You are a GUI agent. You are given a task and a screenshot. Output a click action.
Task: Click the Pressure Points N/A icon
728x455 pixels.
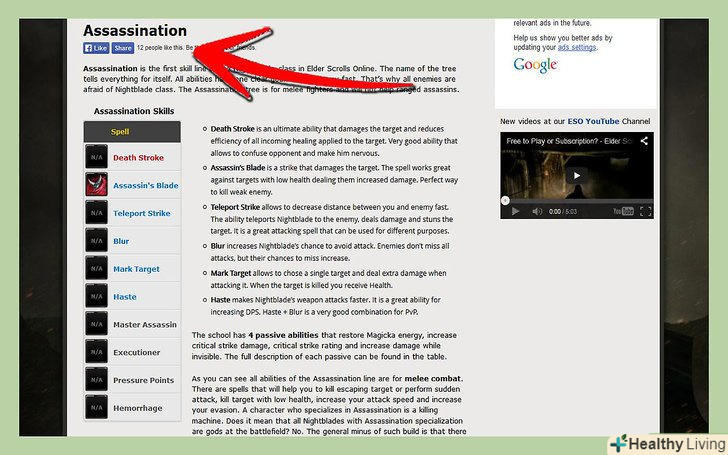click(x=97, y=380)
